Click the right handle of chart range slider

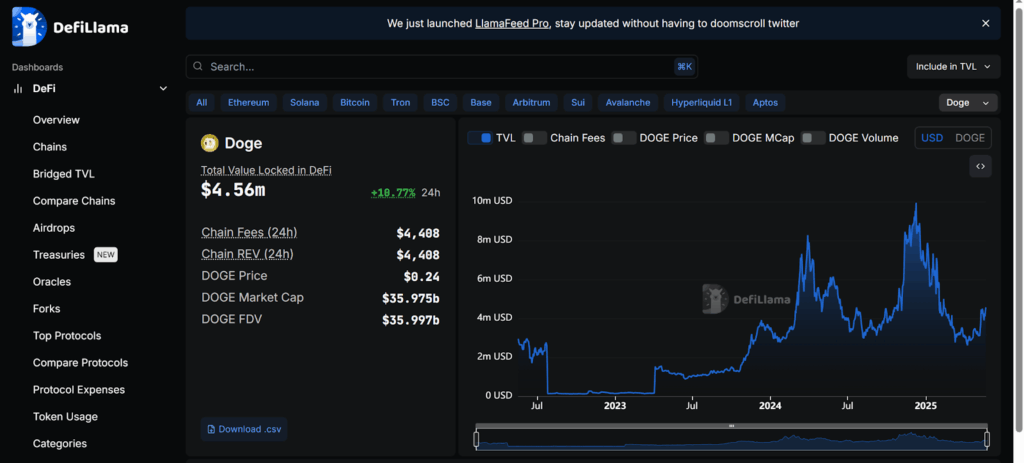click(x=987, y=439)
